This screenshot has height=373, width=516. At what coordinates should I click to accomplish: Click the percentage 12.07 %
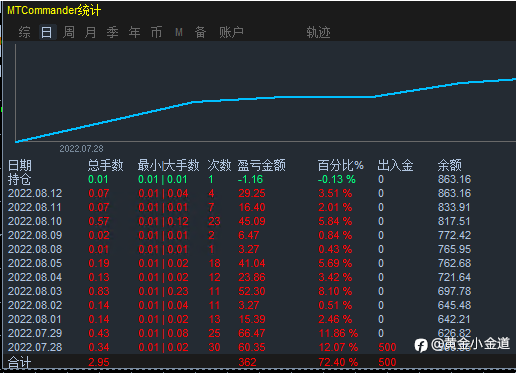tap(338, 347)
